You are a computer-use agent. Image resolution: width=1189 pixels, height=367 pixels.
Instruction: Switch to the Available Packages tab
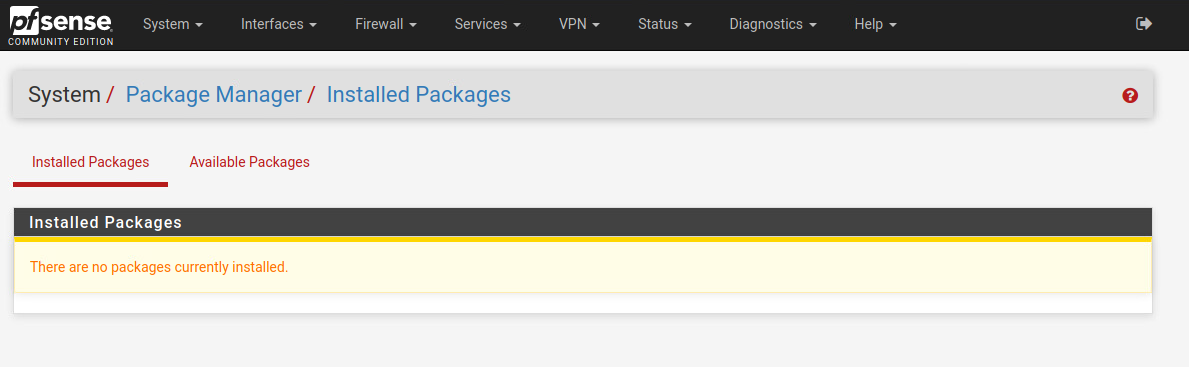(x=249, y=162)
